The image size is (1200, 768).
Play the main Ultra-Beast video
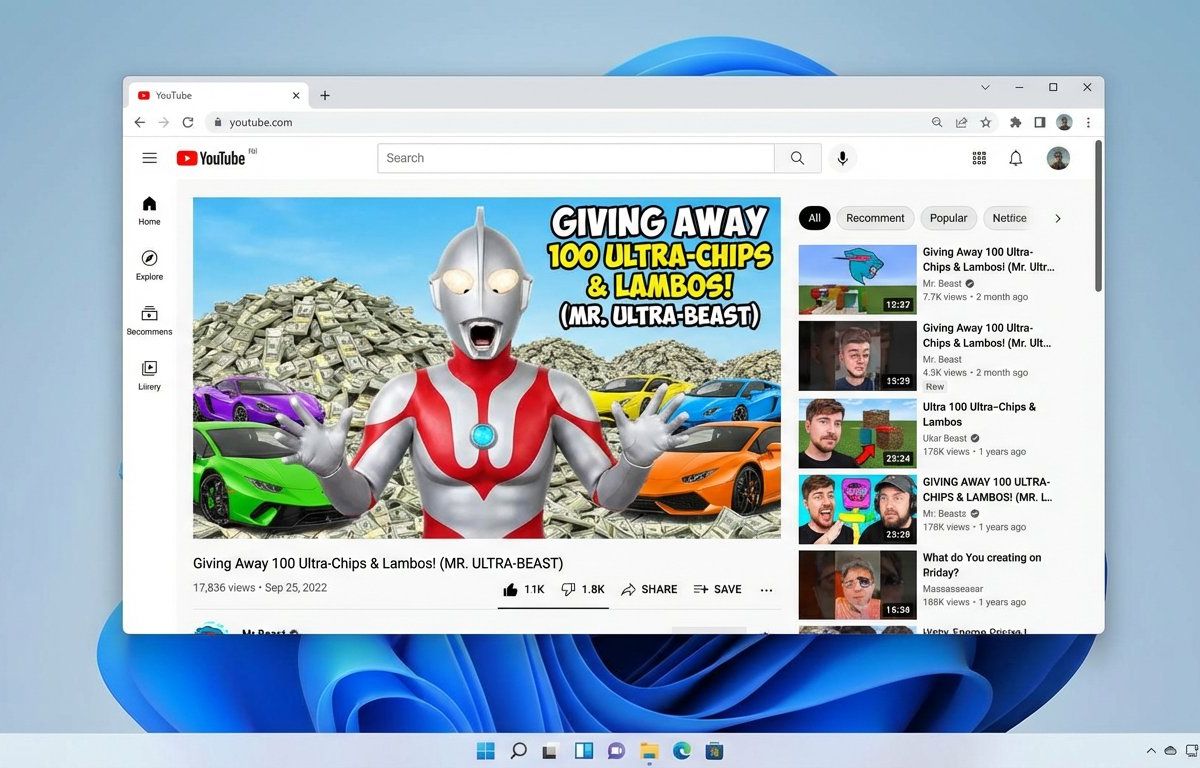pyautogui.click(x=487, y=368)
